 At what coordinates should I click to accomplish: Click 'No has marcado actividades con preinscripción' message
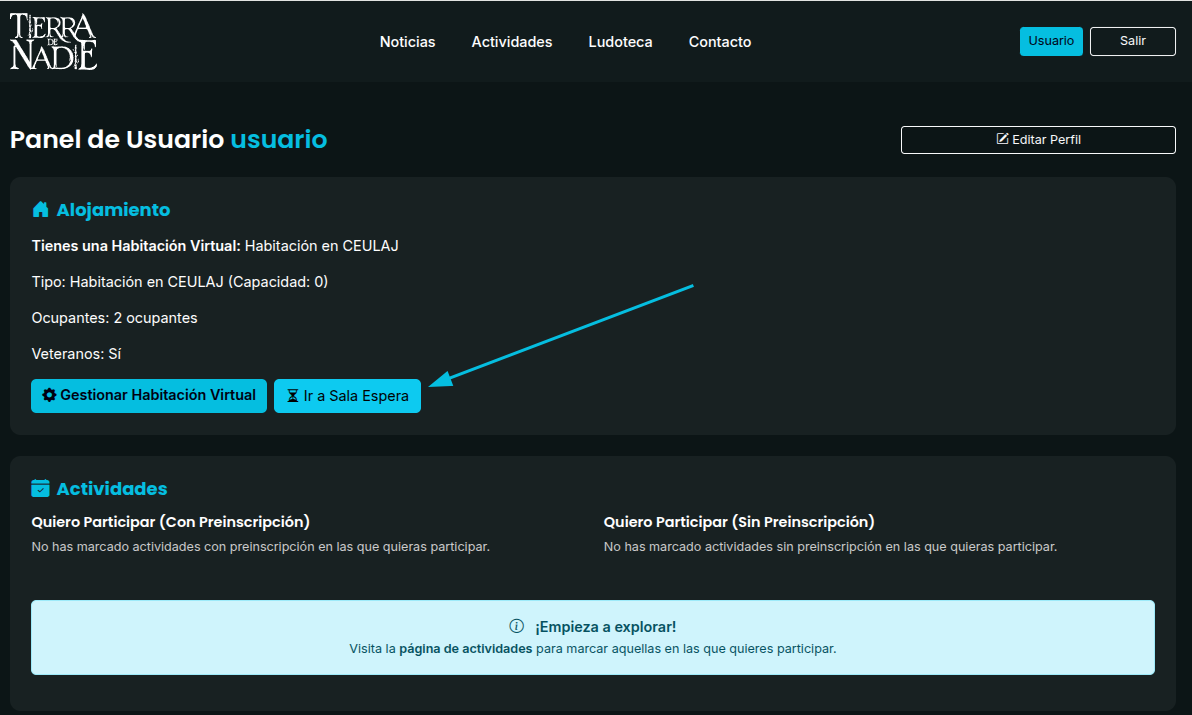[x=261, y=547]
